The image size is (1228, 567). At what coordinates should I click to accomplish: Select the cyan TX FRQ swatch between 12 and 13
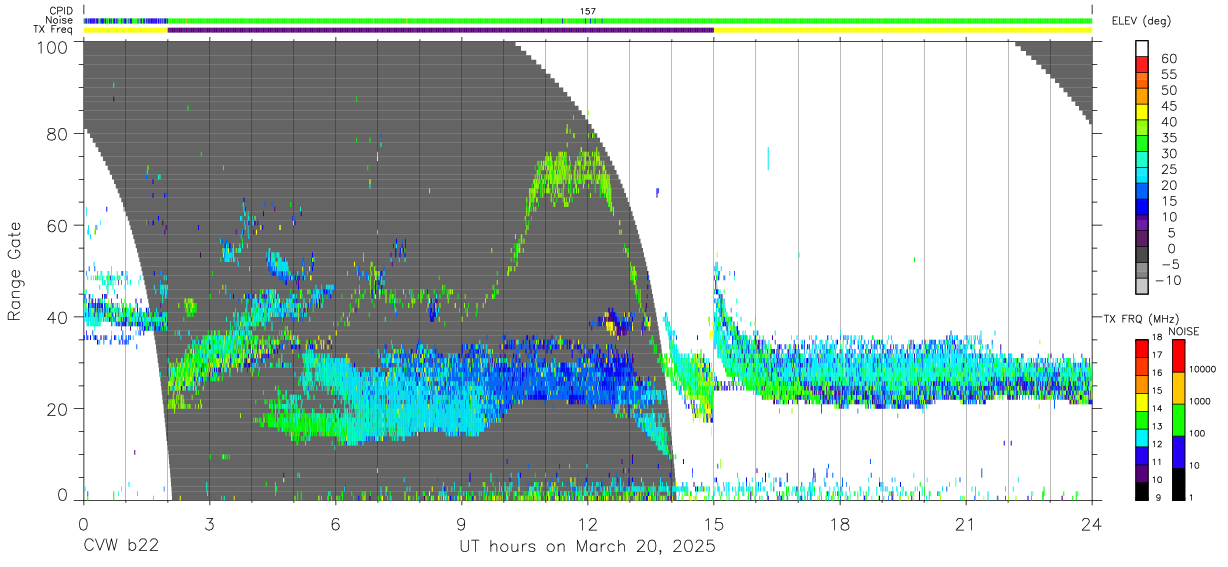1143,436
